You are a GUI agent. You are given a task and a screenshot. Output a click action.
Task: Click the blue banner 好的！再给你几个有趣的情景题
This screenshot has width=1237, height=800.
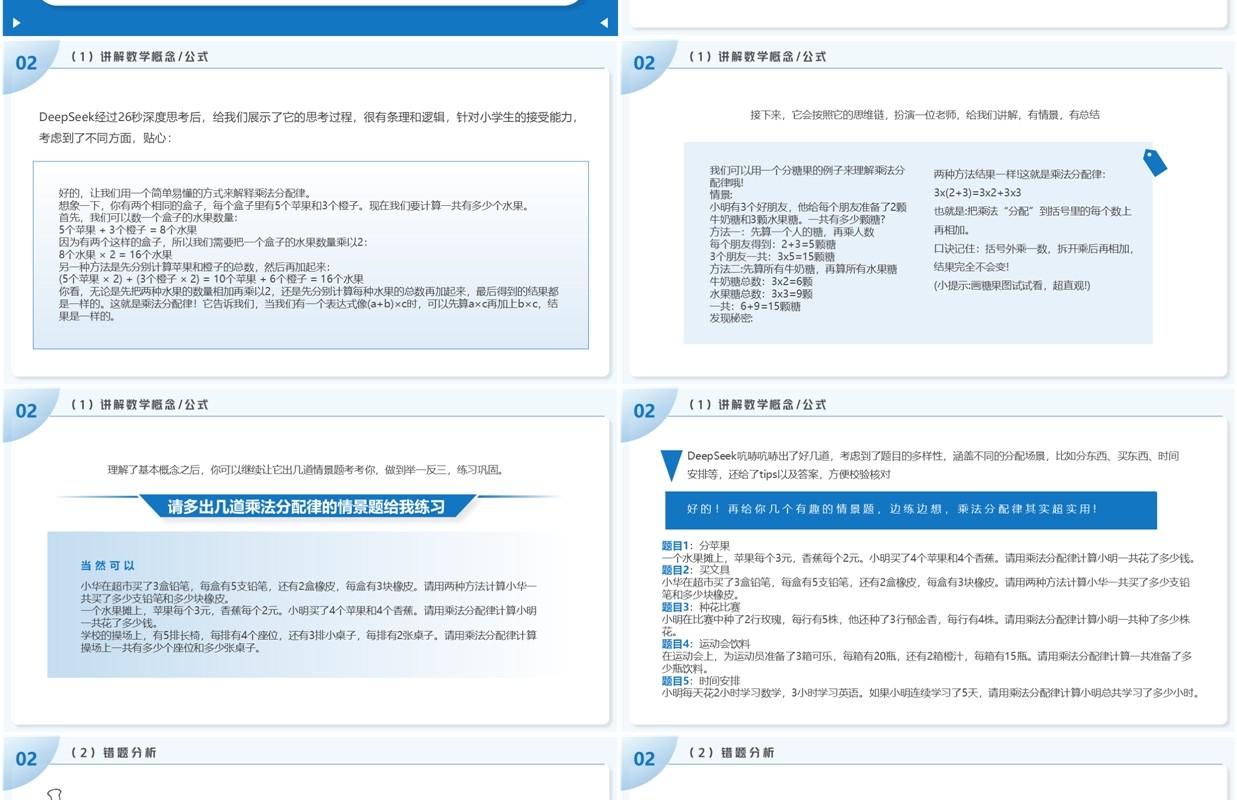910,510
